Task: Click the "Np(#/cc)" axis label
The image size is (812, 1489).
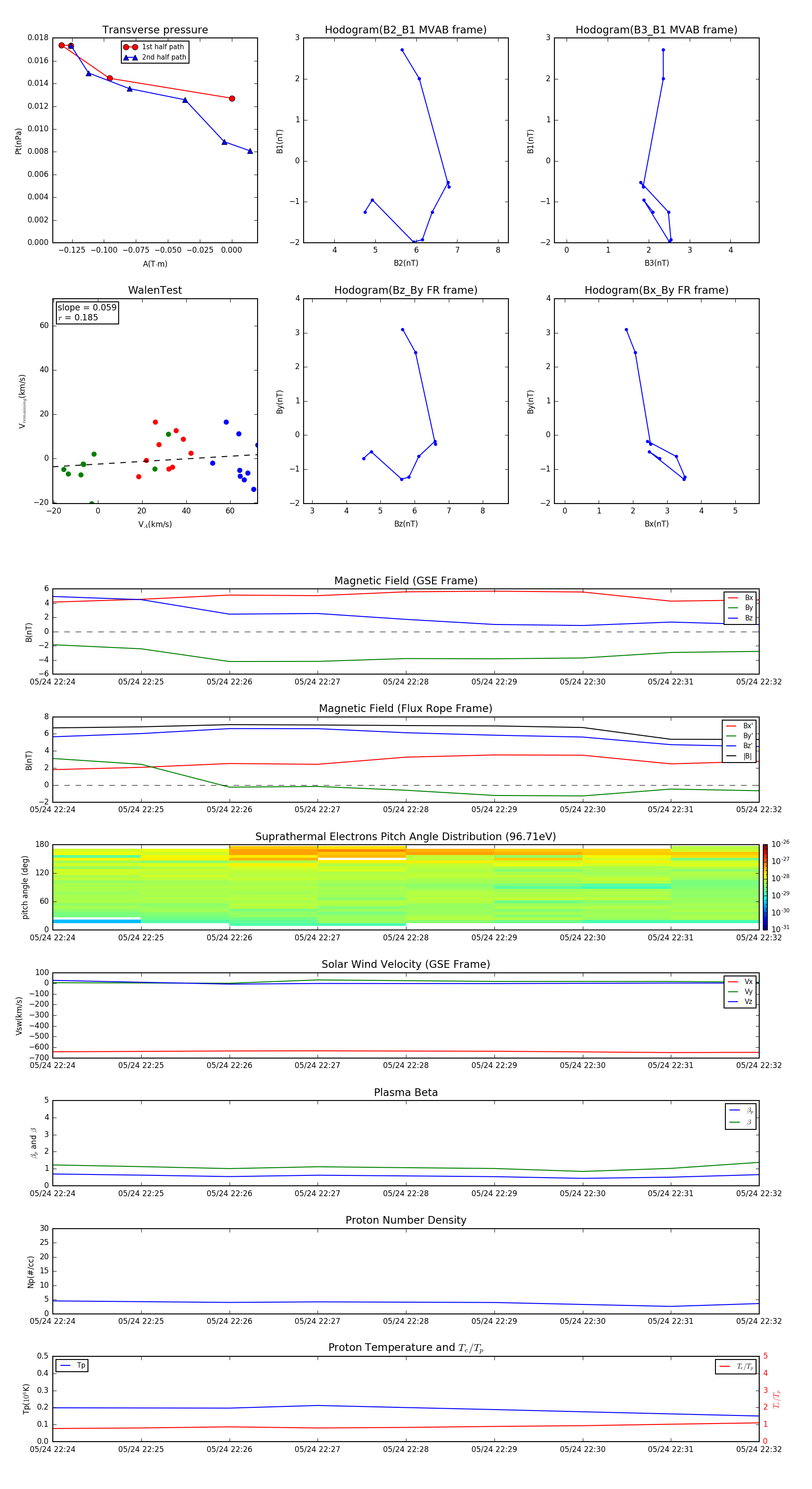Action: [x=31, y=1272]
